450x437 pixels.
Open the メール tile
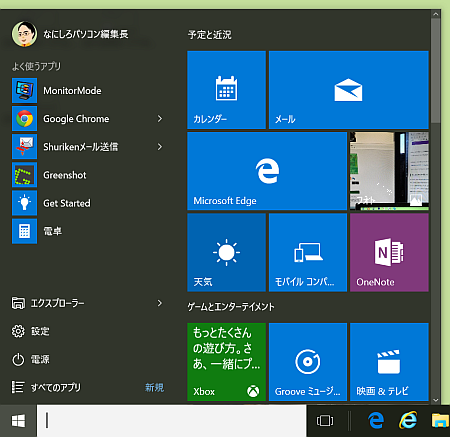point(349,90)
